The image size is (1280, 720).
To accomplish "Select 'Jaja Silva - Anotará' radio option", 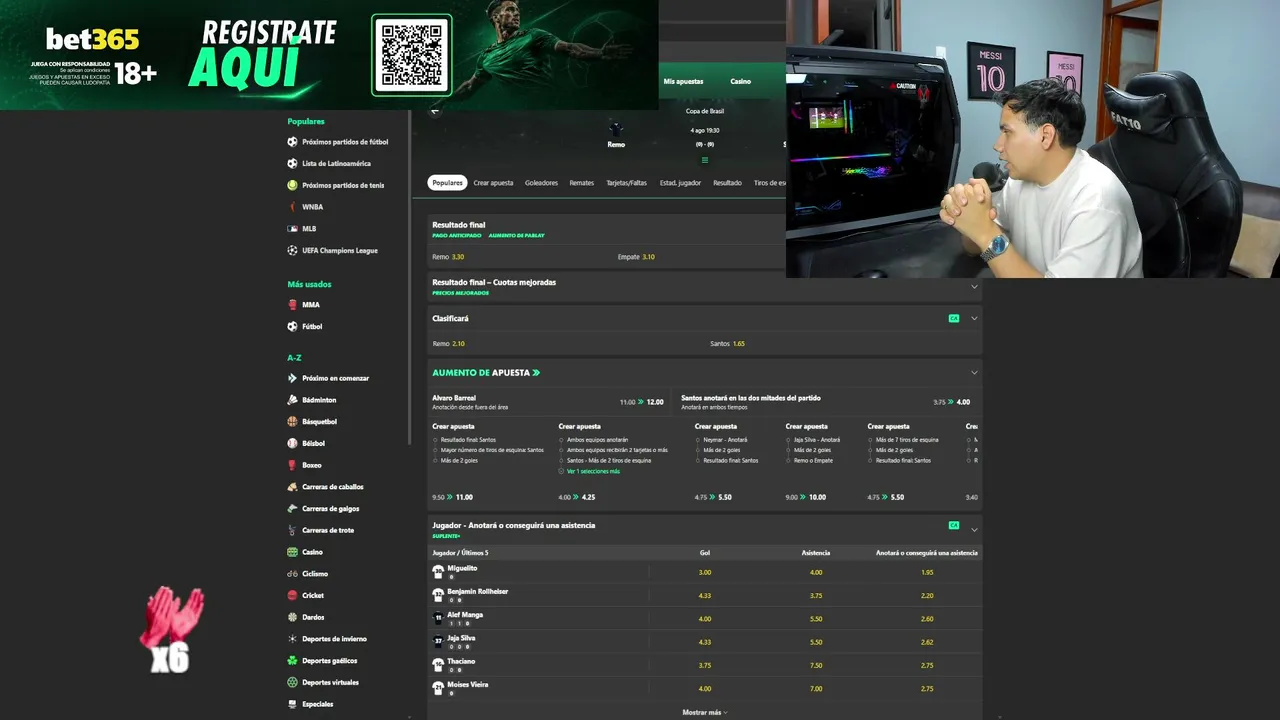I will (789, 440).
